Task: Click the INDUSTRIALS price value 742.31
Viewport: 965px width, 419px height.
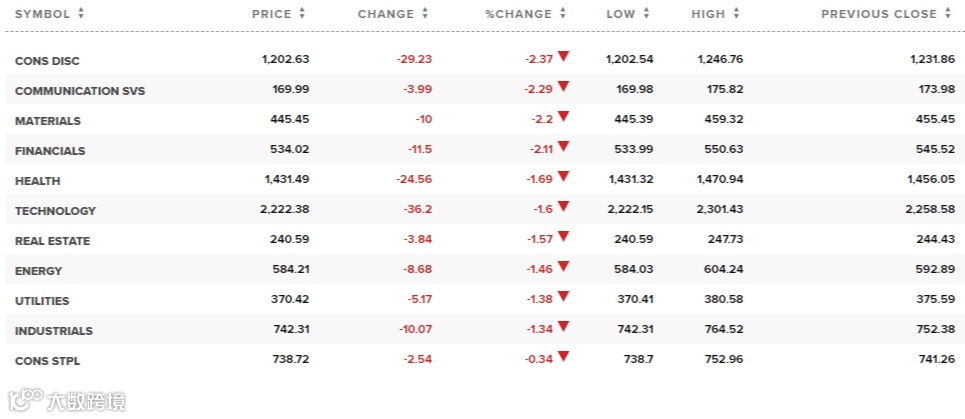Action: point(290,330)
